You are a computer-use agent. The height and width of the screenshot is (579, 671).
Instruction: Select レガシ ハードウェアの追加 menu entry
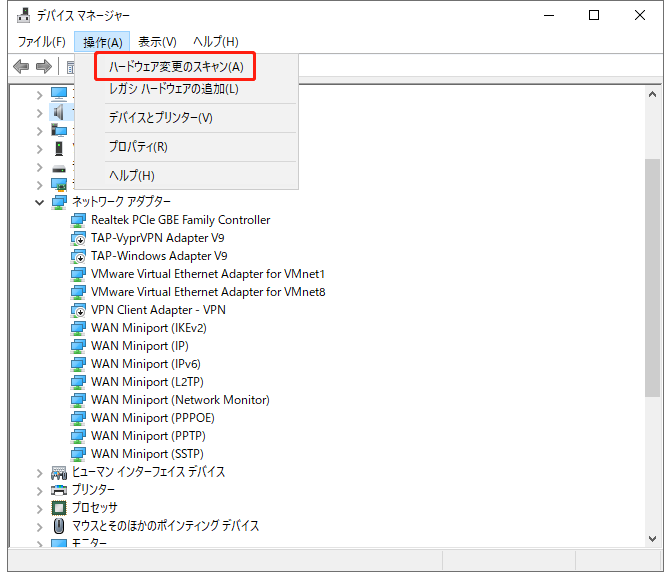tap(173, 89)
